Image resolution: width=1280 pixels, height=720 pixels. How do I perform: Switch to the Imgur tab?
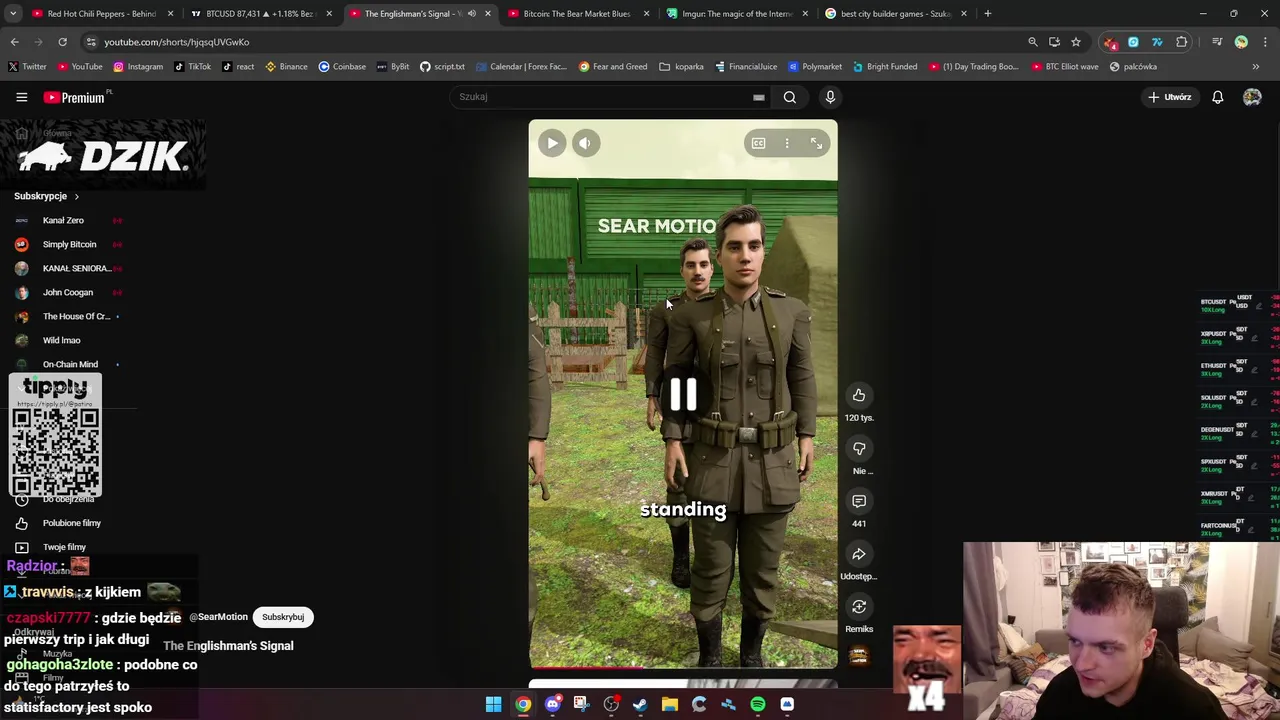point(736,14)
